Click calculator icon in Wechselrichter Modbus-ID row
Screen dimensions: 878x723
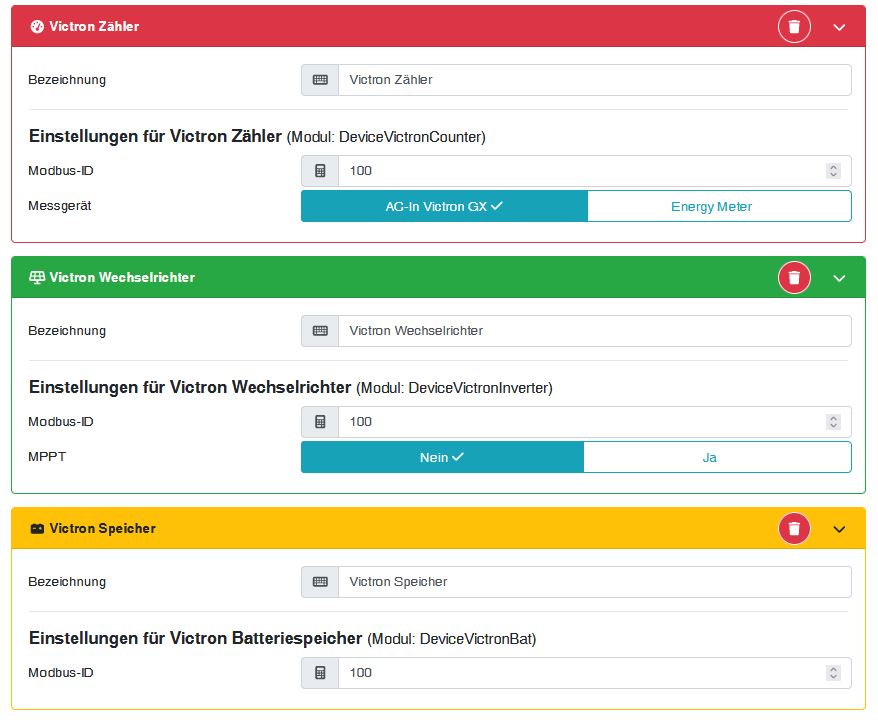tap(320, 422)
